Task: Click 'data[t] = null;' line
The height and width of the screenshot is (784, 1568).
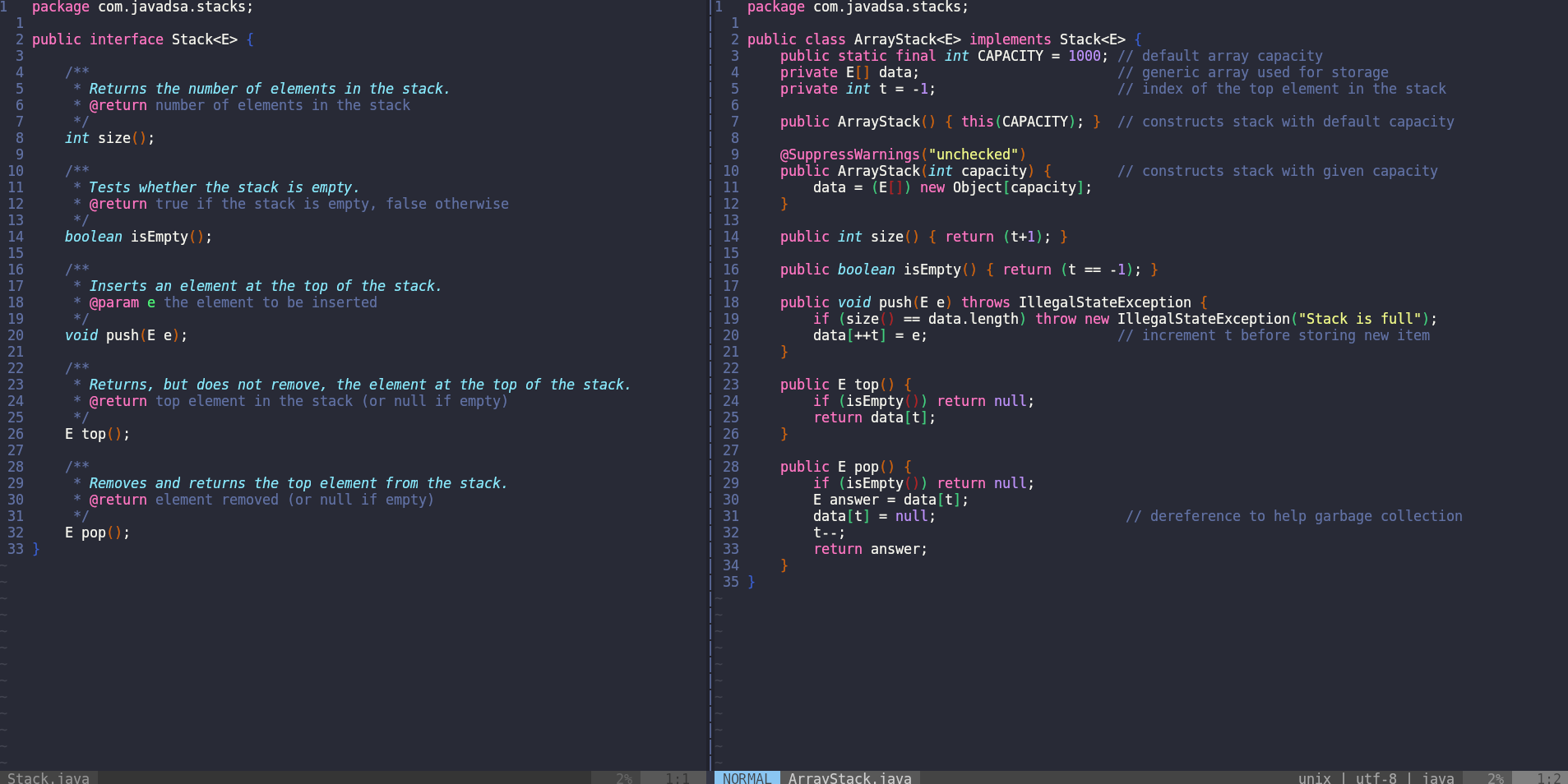Action: pos(875,516)
